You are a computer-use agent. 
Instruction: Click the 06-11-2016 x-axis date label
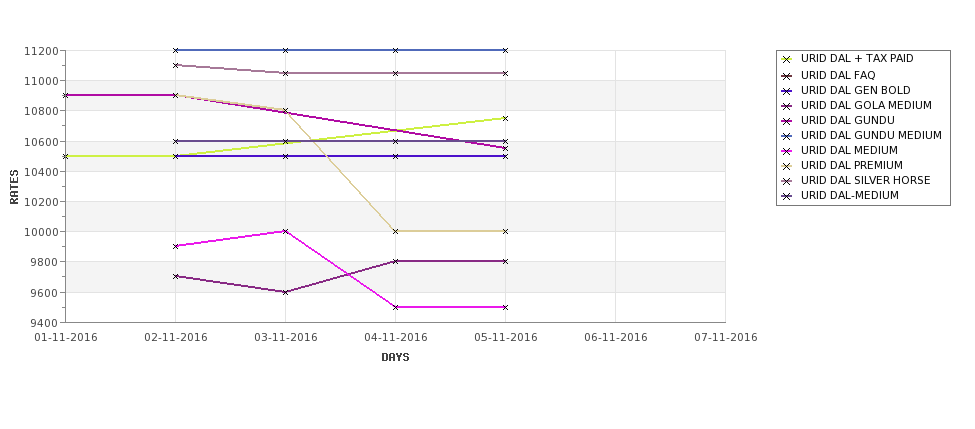(616, 338)
